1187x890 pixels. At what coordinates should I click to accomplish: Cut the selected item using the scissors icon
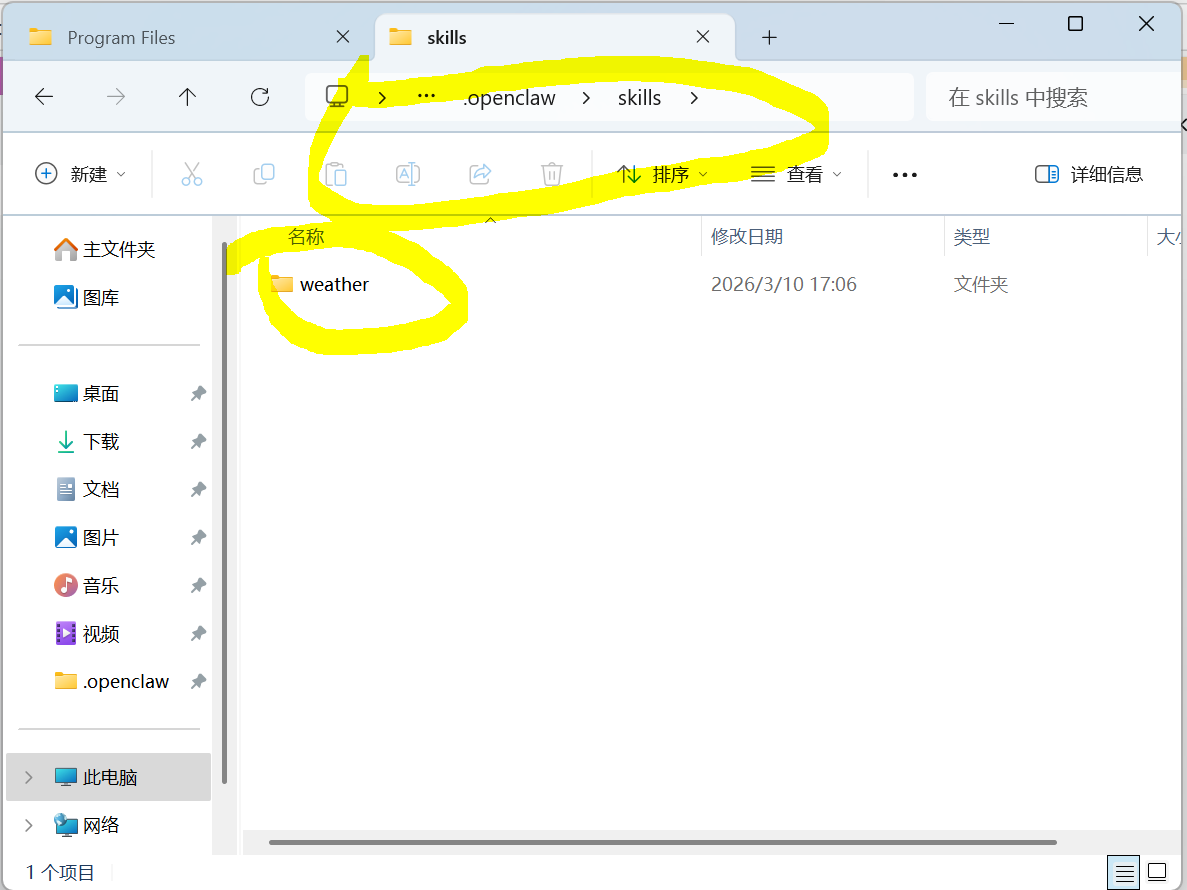tap(192, 173)
